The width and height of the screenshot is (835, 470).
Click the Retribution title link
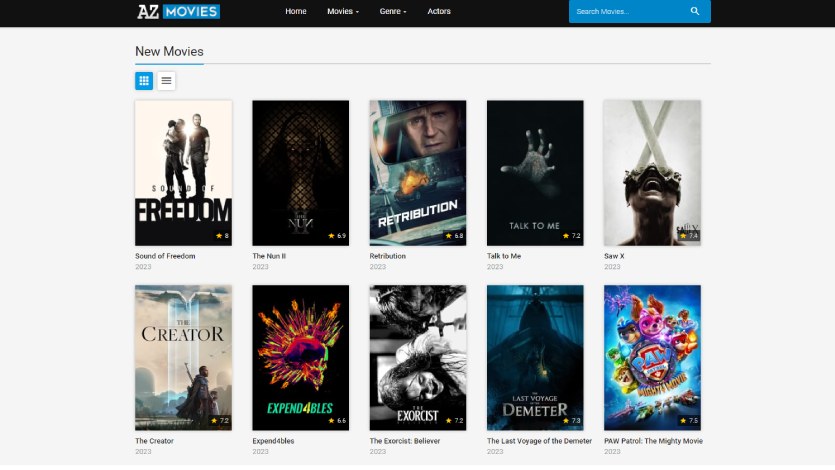(x=388, y=256)
